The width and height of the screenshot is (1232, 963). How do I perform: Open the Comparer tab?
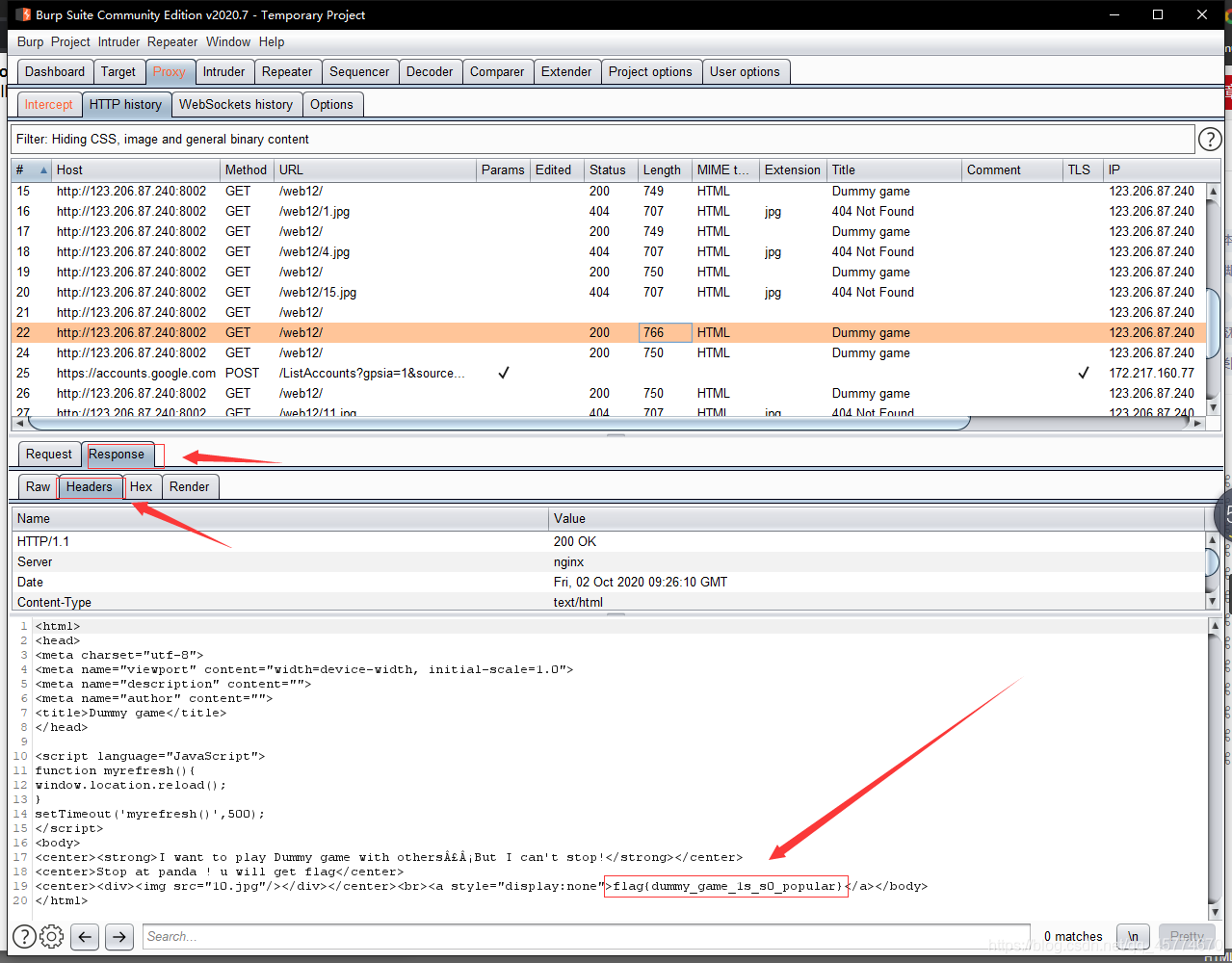coord(497,71)
